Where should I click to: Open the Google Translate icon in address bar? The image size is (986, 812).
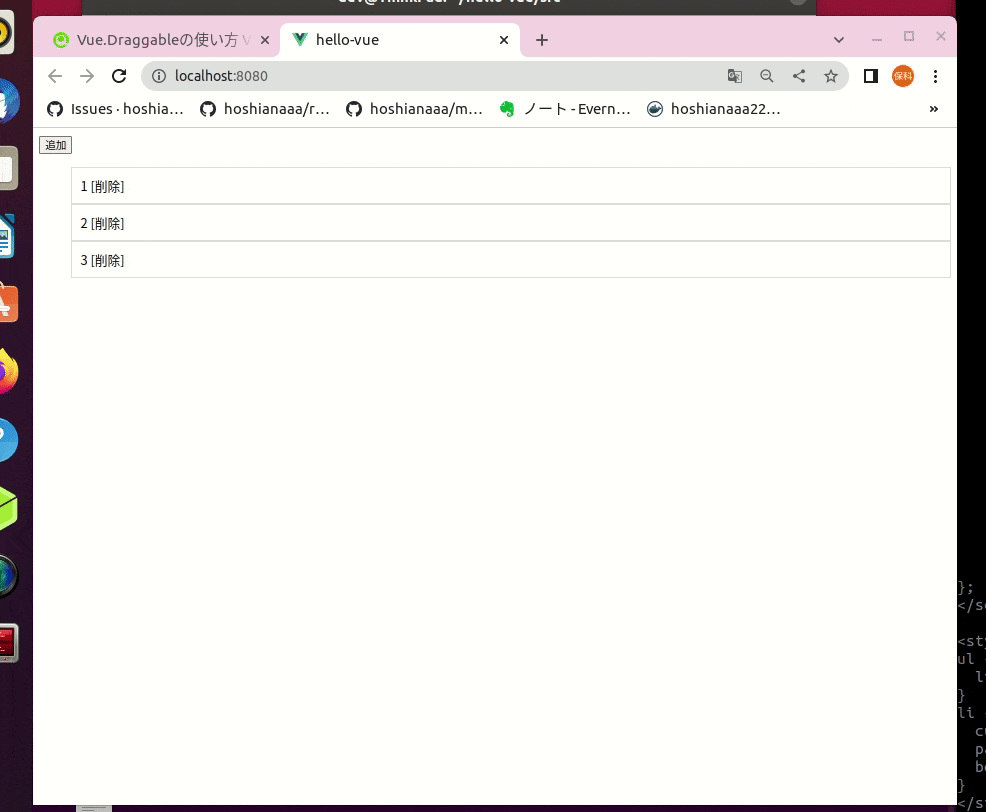735,75
